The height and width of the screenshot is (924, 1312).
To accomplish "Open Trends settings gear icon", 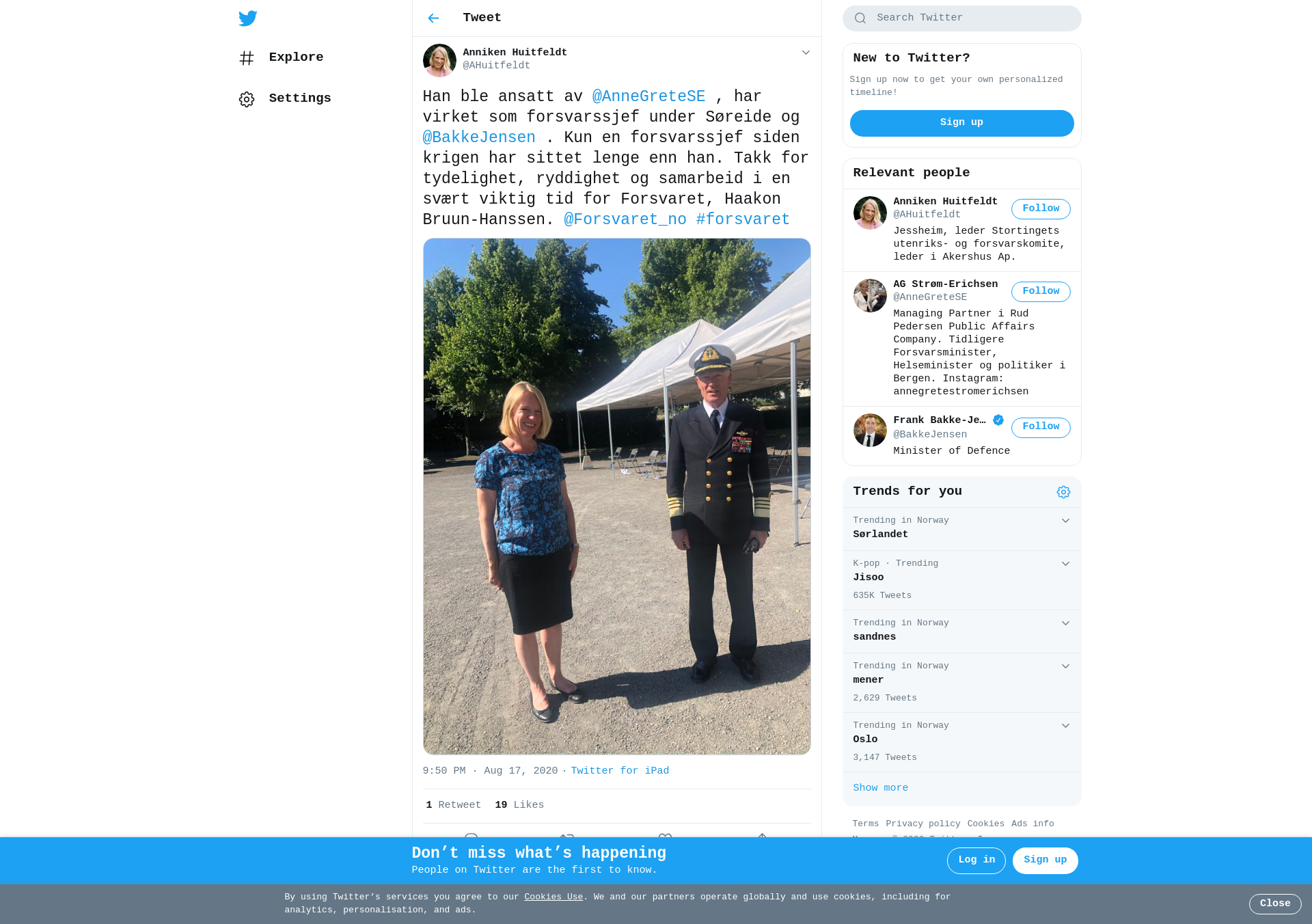I will tap(1063, 492).
